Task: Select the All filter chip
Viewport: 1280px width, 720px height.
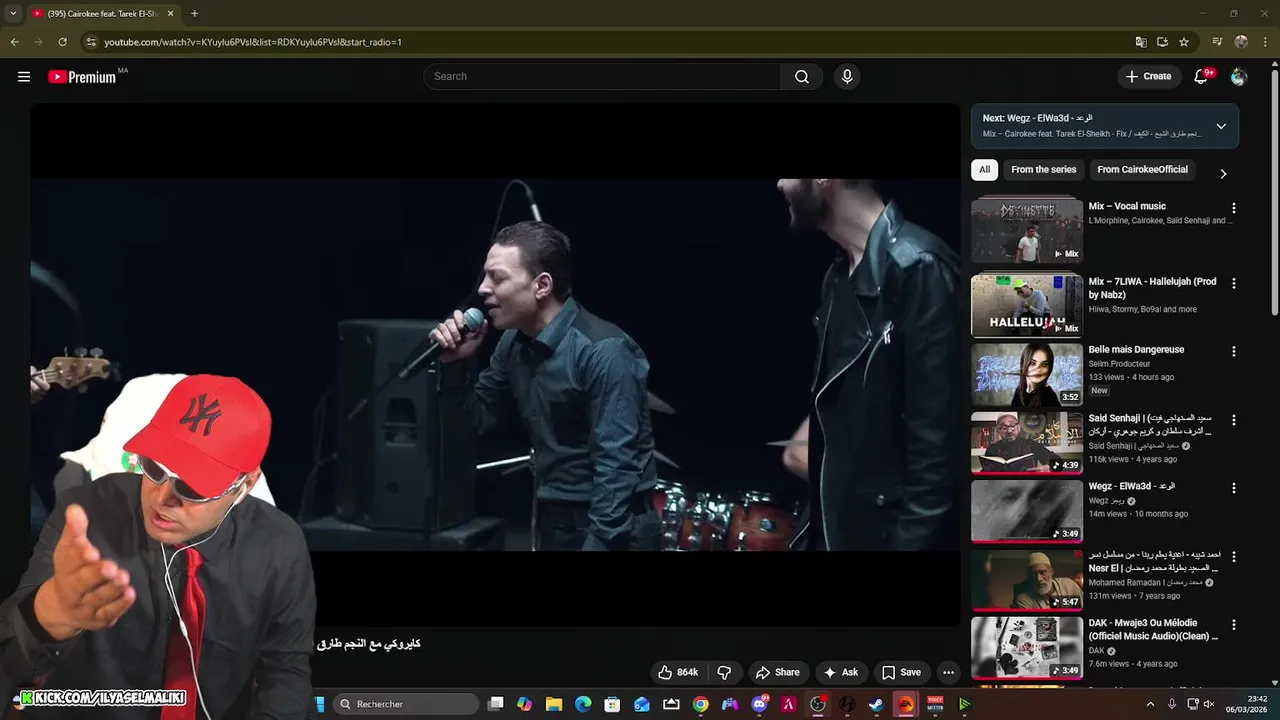Action: (984, 170)
